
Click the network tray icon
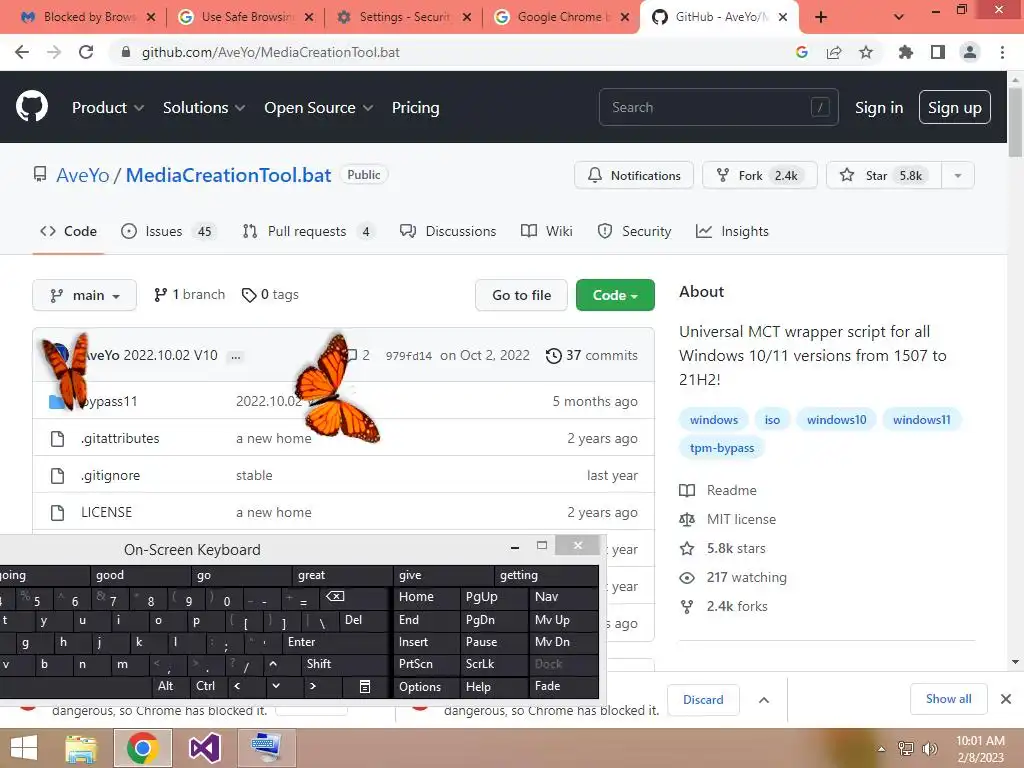tap(906, 748)
